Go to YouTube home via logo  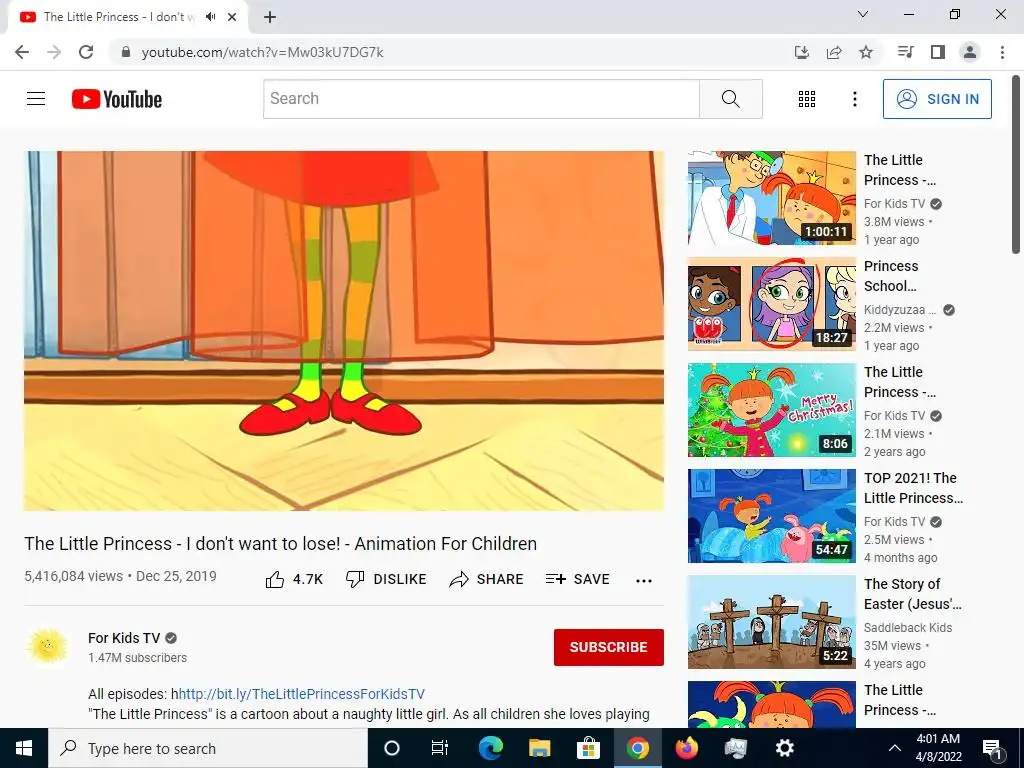tap(117, 99)
